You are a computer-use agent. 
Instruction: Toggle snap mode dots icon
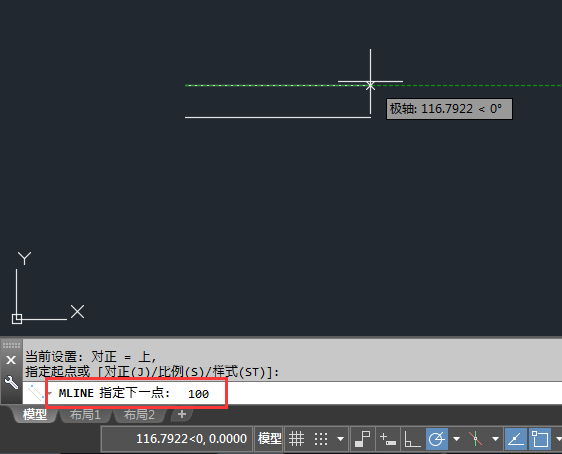click(x=321, y=439)
